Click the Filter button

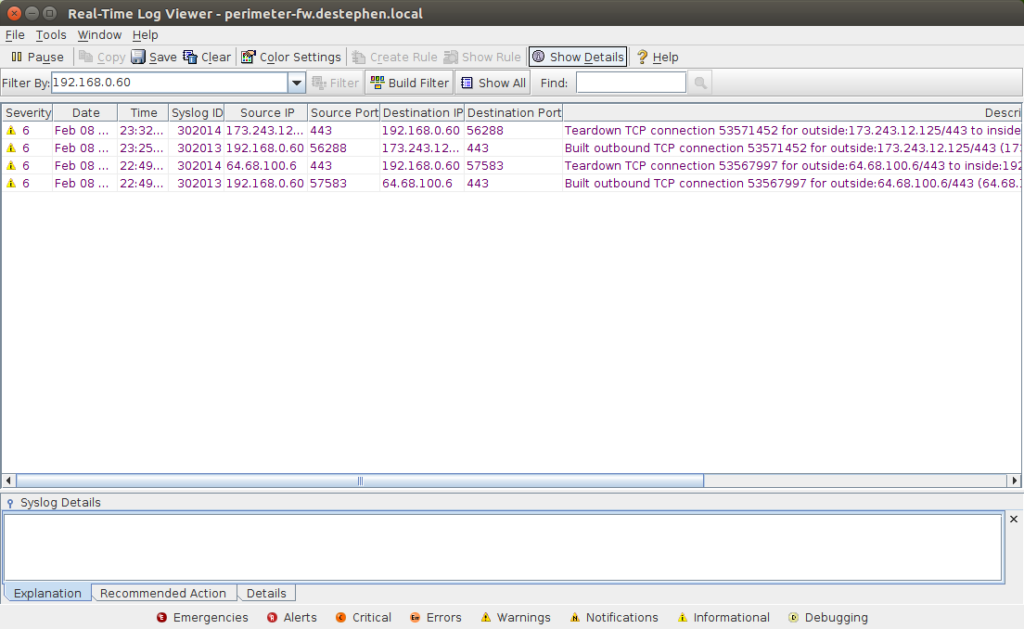pyautogui.click(x=336, y=83)
